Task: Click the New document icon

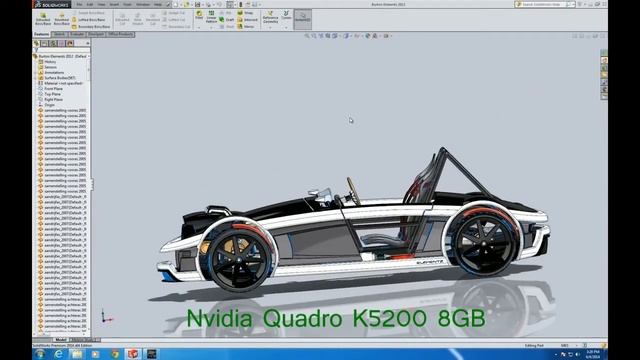Action: pos(176,4)
